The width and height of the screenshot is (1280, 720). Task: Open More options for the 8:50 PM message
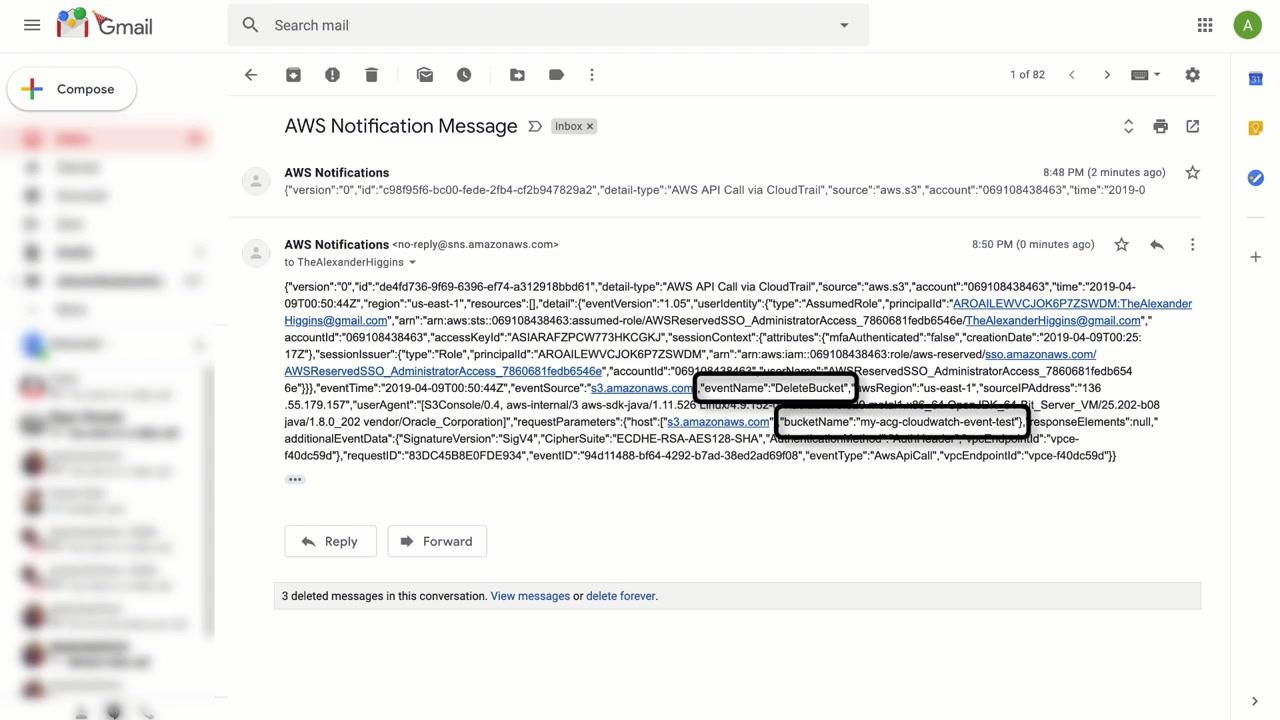point(1192,245)
